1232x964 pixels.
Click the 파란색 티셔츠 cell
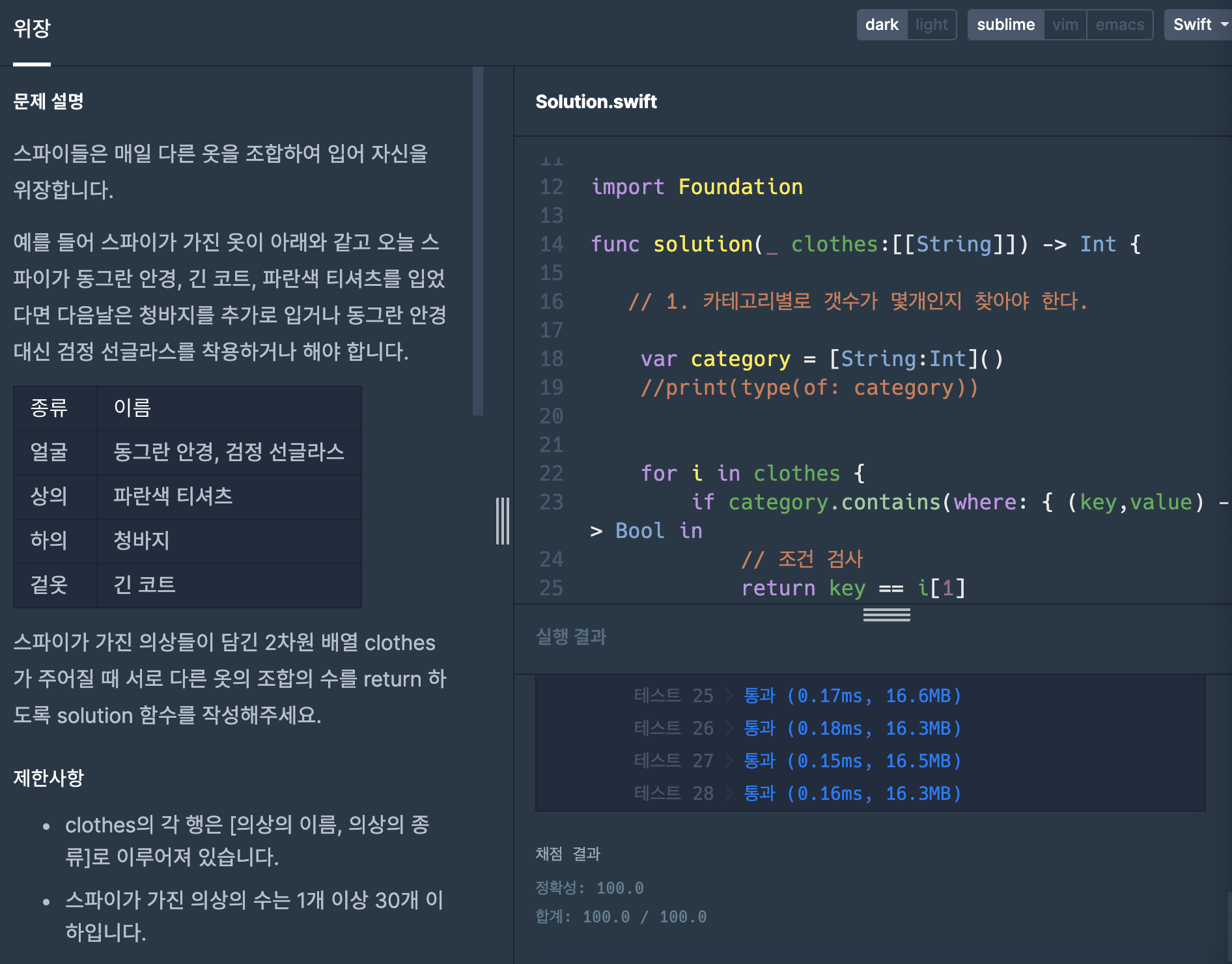click(x=229, y=497)
